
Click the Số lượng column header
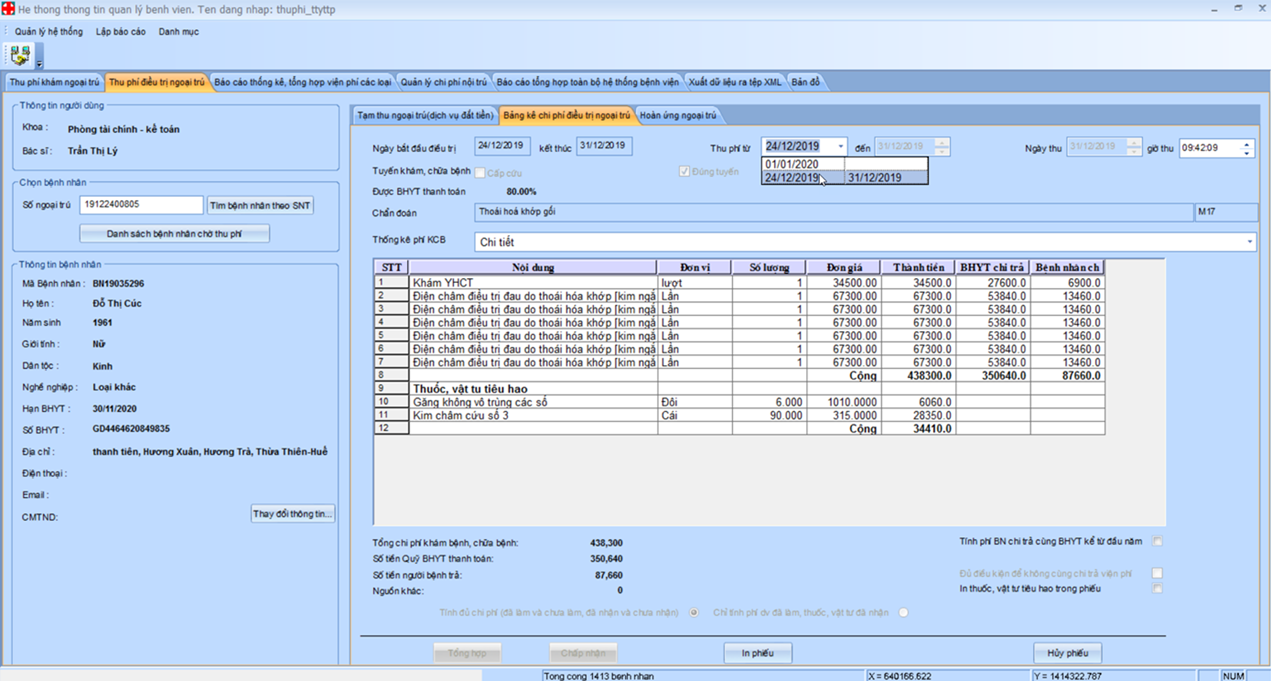769,267
